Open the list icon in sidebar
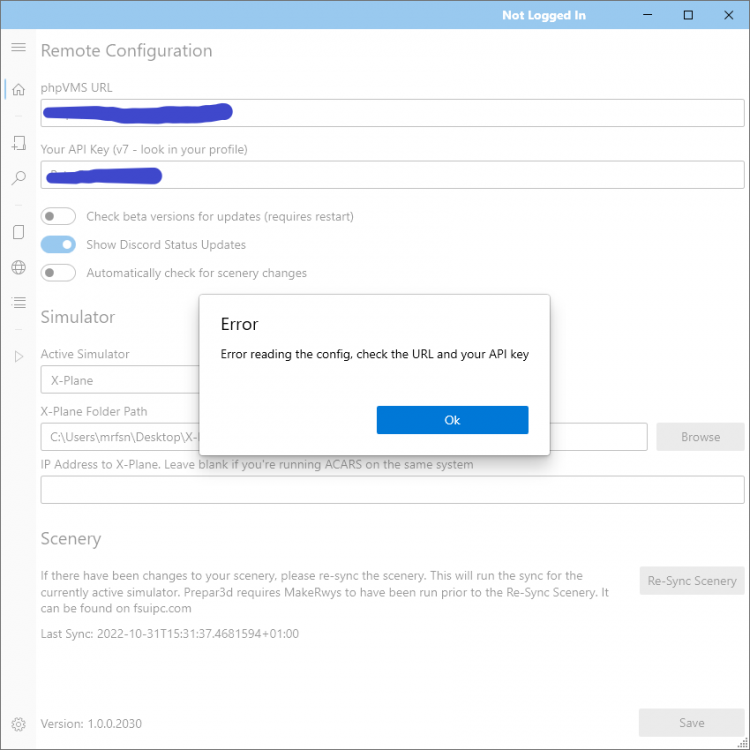The image size is (750, 750). (x=18, y=302)
